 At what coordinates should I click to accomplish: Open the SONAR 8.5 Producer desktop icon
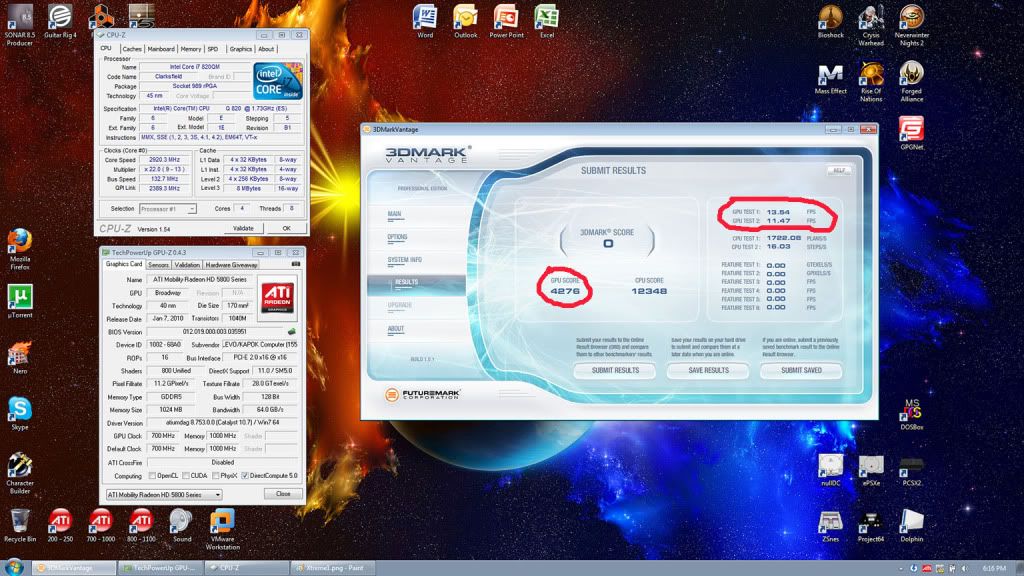pyautogui.click(x=20, y=25)
